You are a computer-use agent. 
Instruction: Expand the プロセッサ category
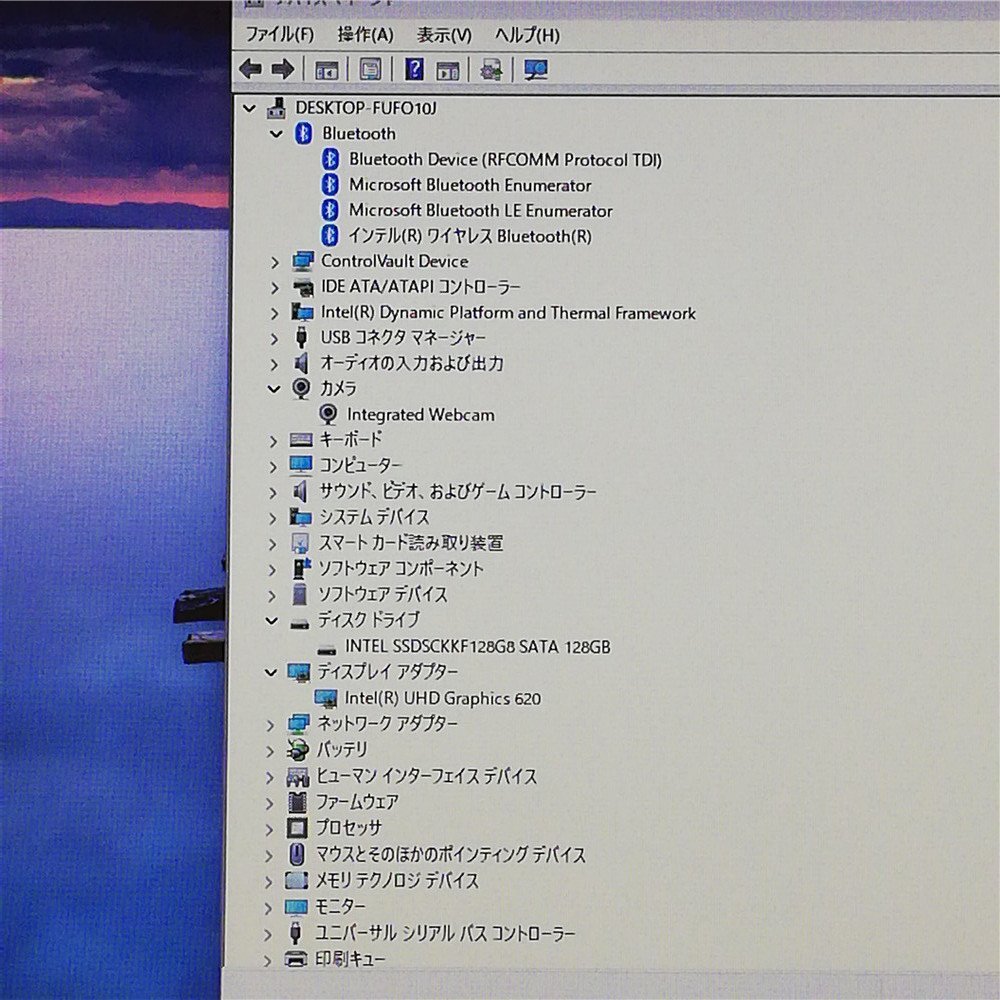pos(268,827)
